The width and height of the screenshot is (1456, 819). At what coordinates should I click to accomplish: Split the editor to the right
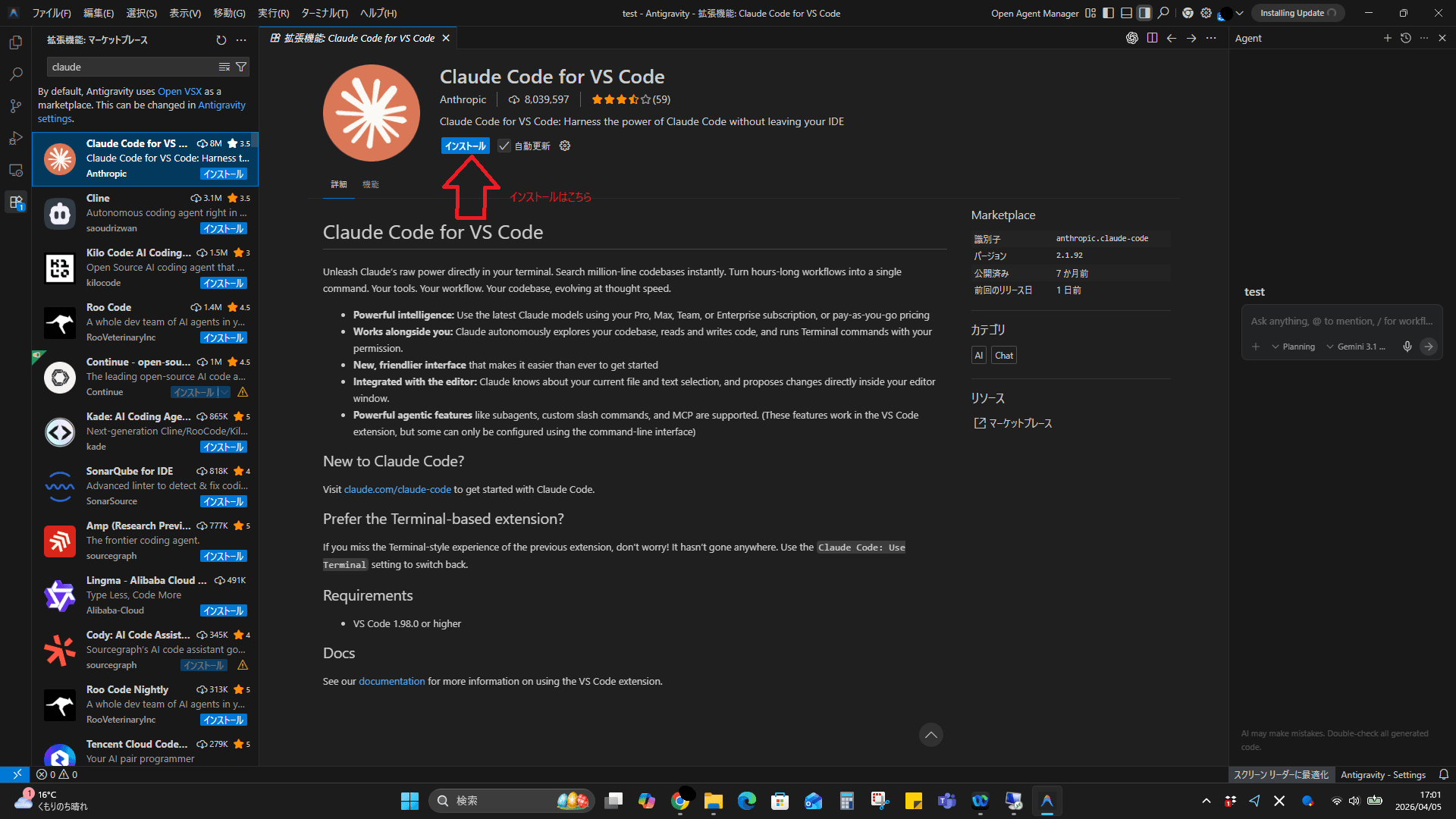click(1152, 38)
